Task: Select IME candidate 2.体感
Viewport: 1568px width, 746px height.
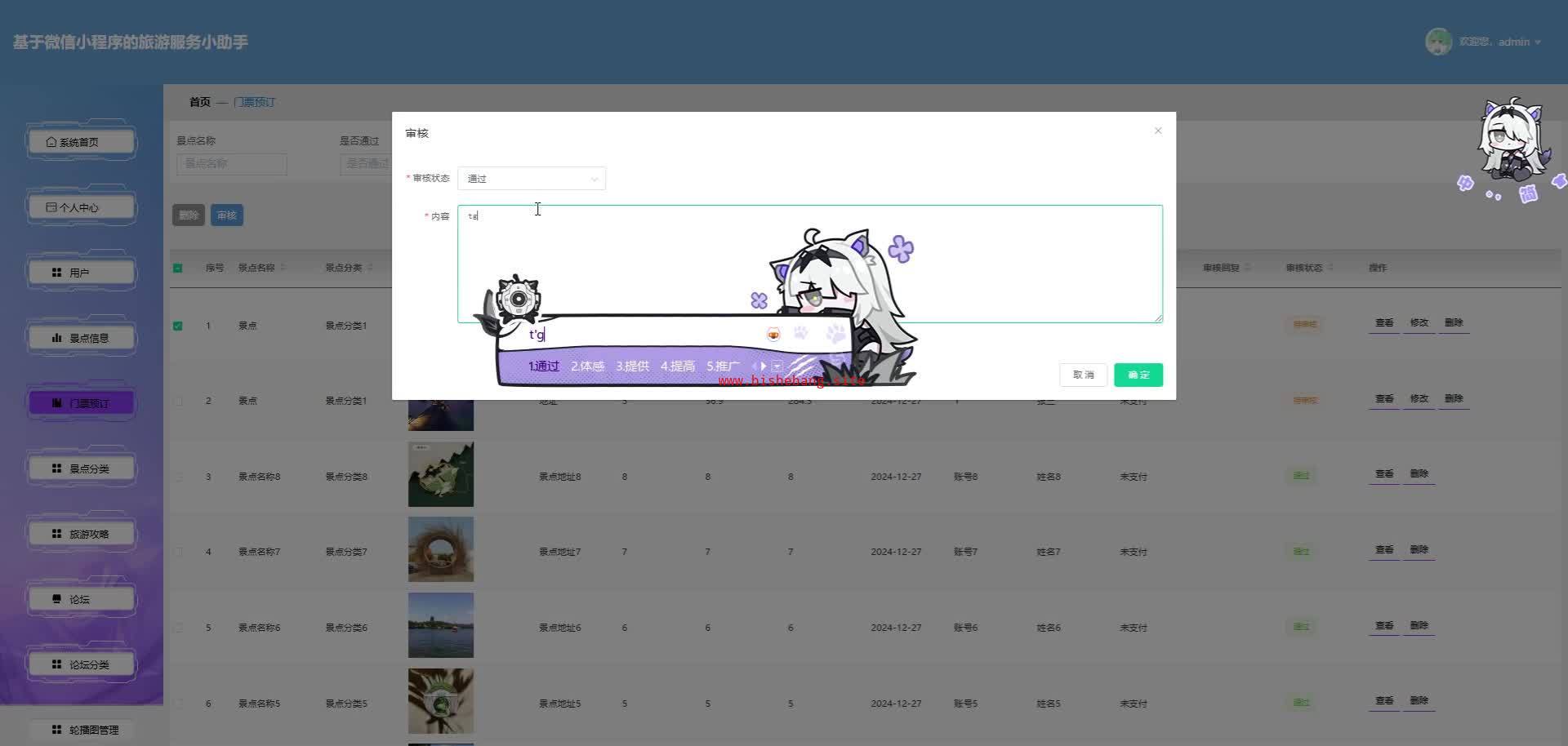Action: [588, 366]
